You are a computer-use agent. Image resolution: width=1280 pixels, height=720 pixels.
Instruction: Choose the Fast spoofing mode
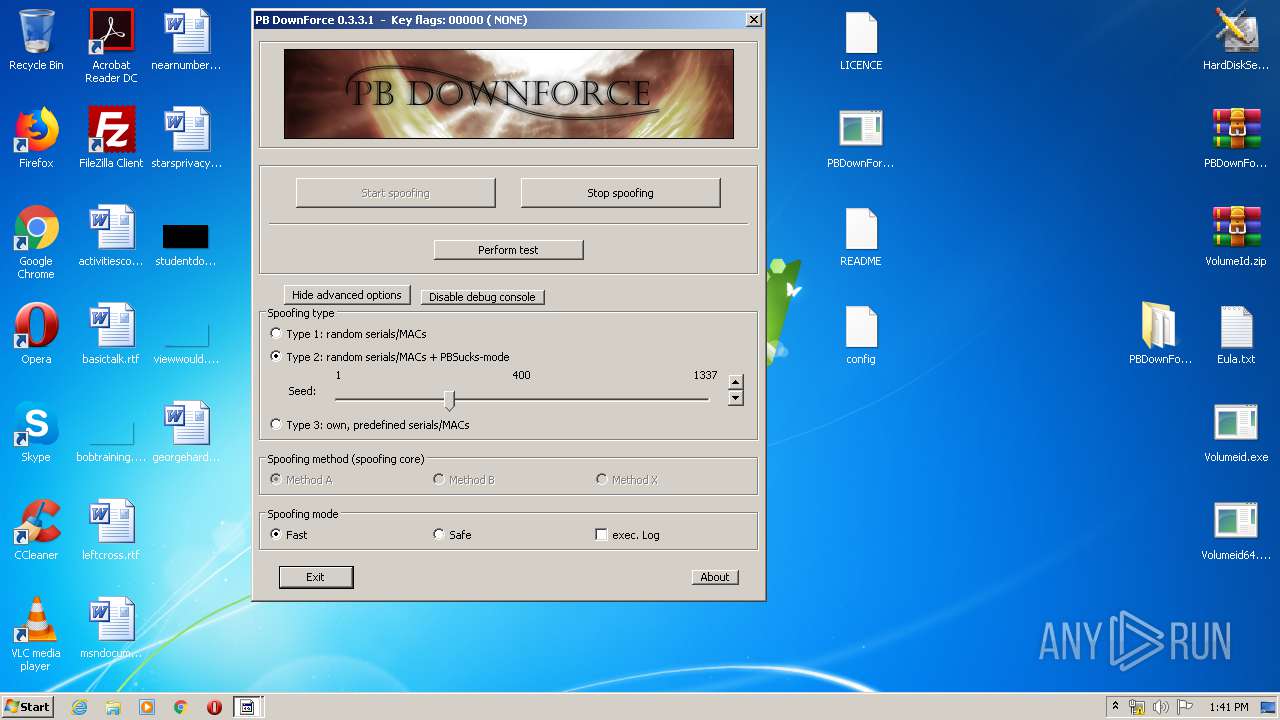289,535
